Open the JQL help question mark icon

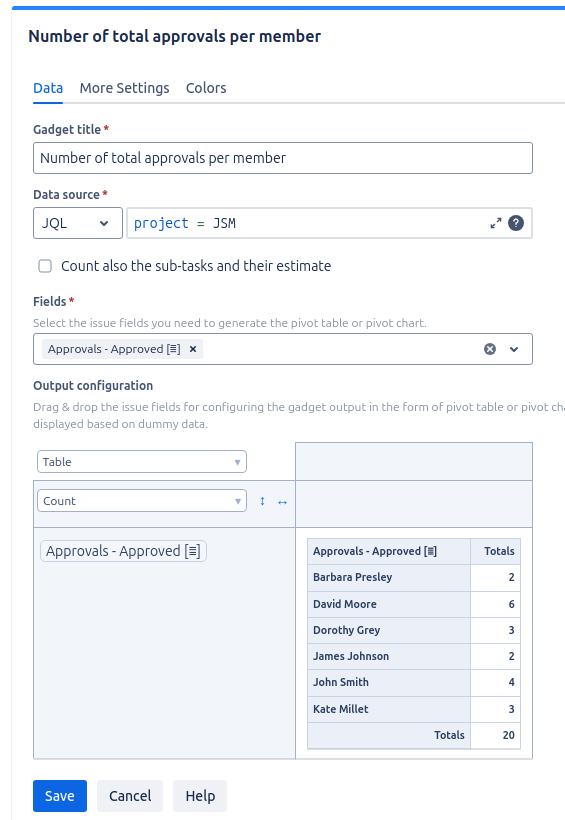tap(516, 223)
